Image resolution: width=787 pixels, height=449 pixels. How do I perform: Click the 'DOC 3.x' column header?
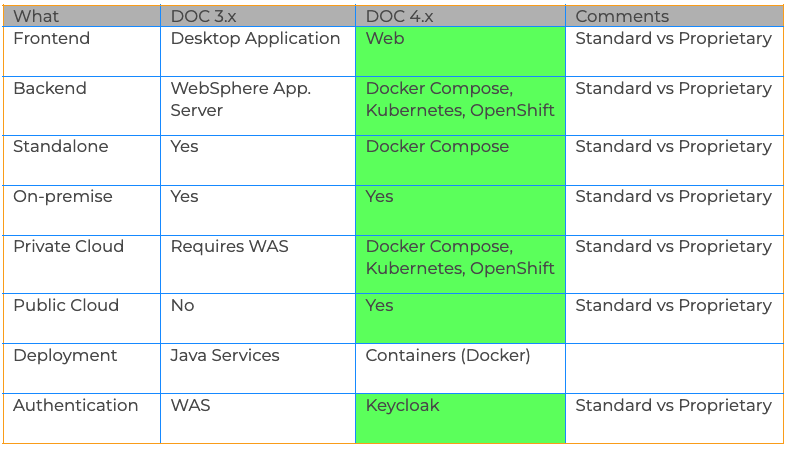[258, 16]
